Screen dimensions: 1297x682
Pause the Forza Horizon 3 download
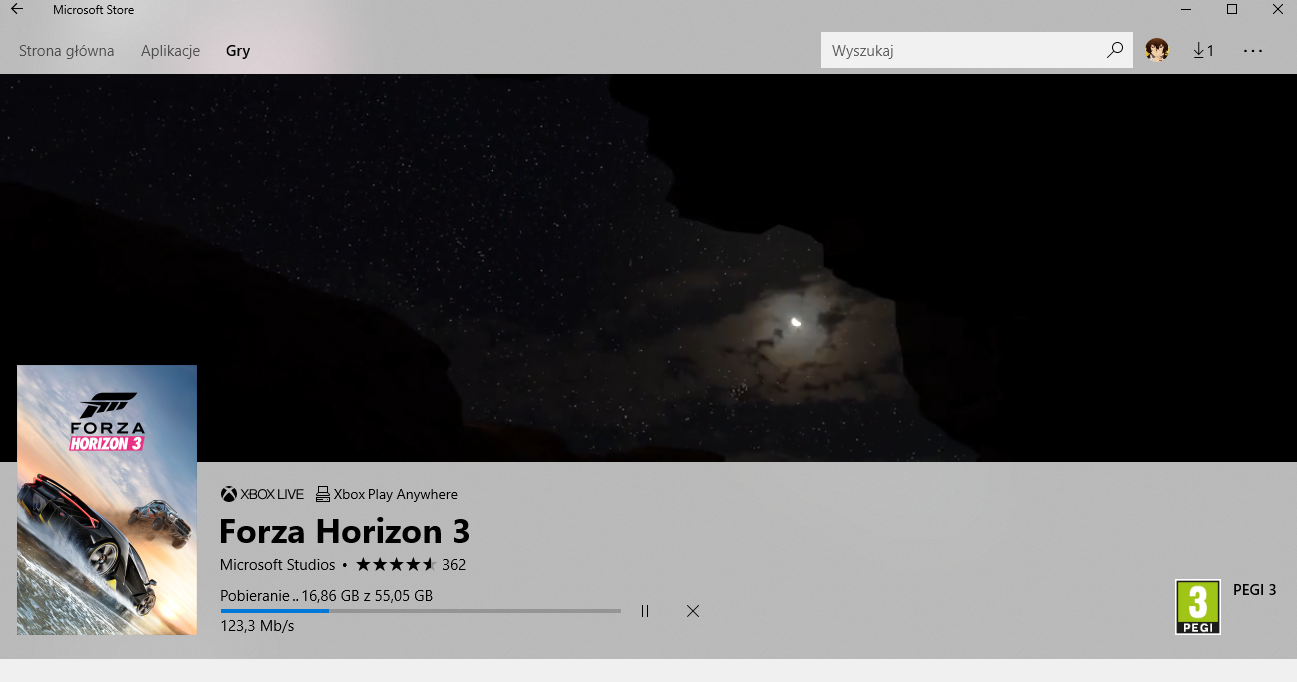point(645,611)
